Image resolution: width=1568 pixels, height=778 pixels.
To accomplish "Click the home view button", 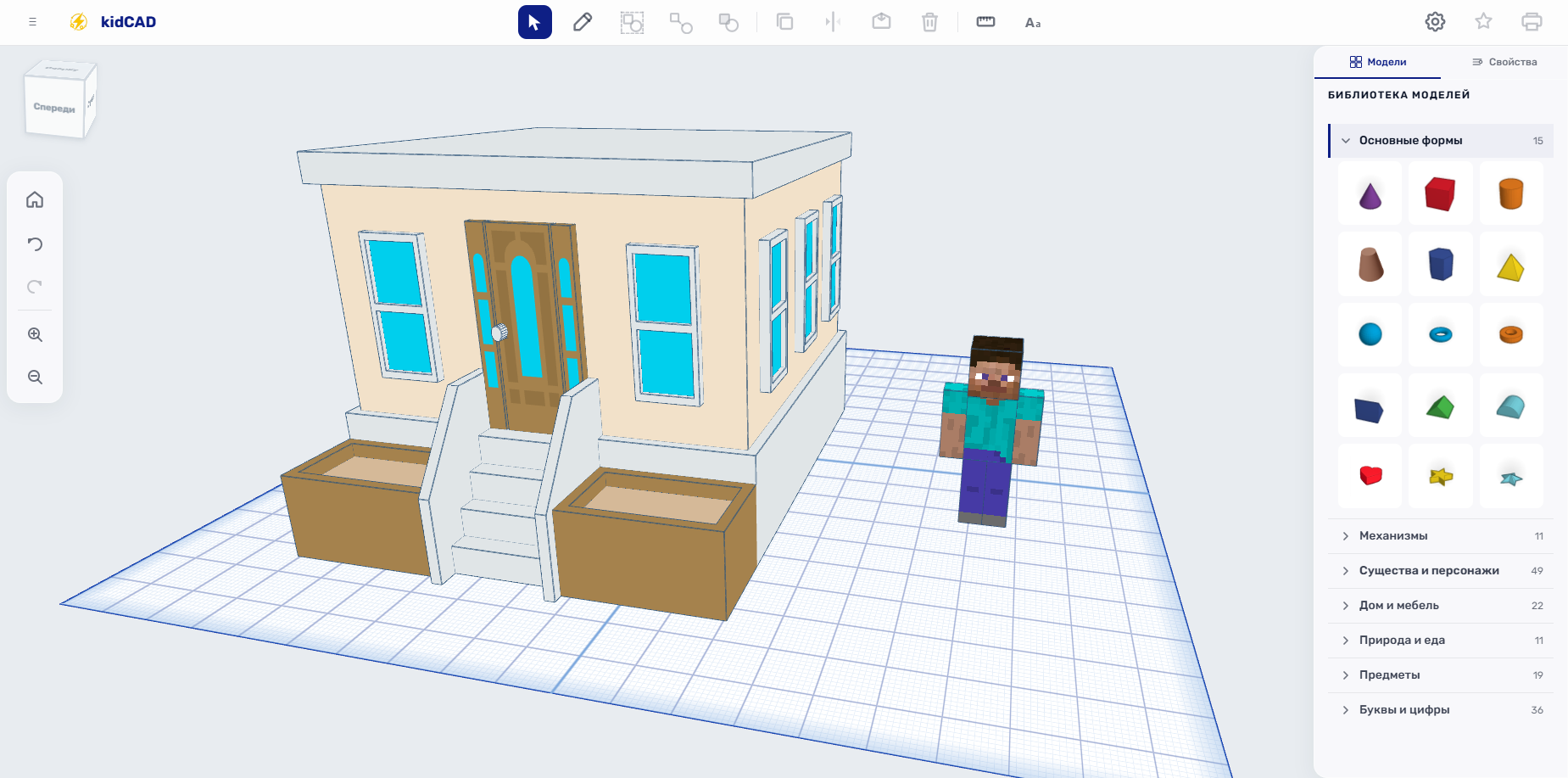I will point(35,200).
